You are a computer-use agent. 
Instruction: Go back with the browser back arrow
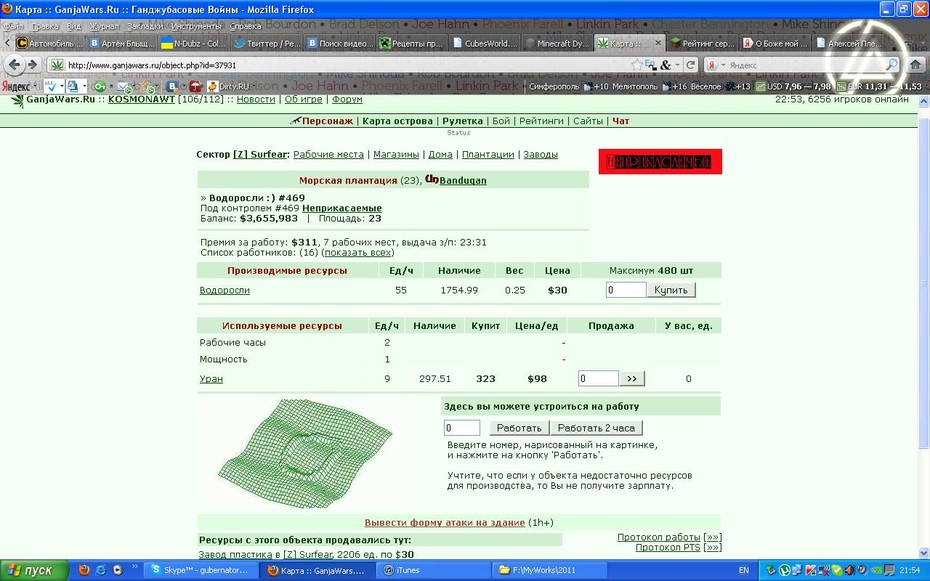tap(15, 65)
